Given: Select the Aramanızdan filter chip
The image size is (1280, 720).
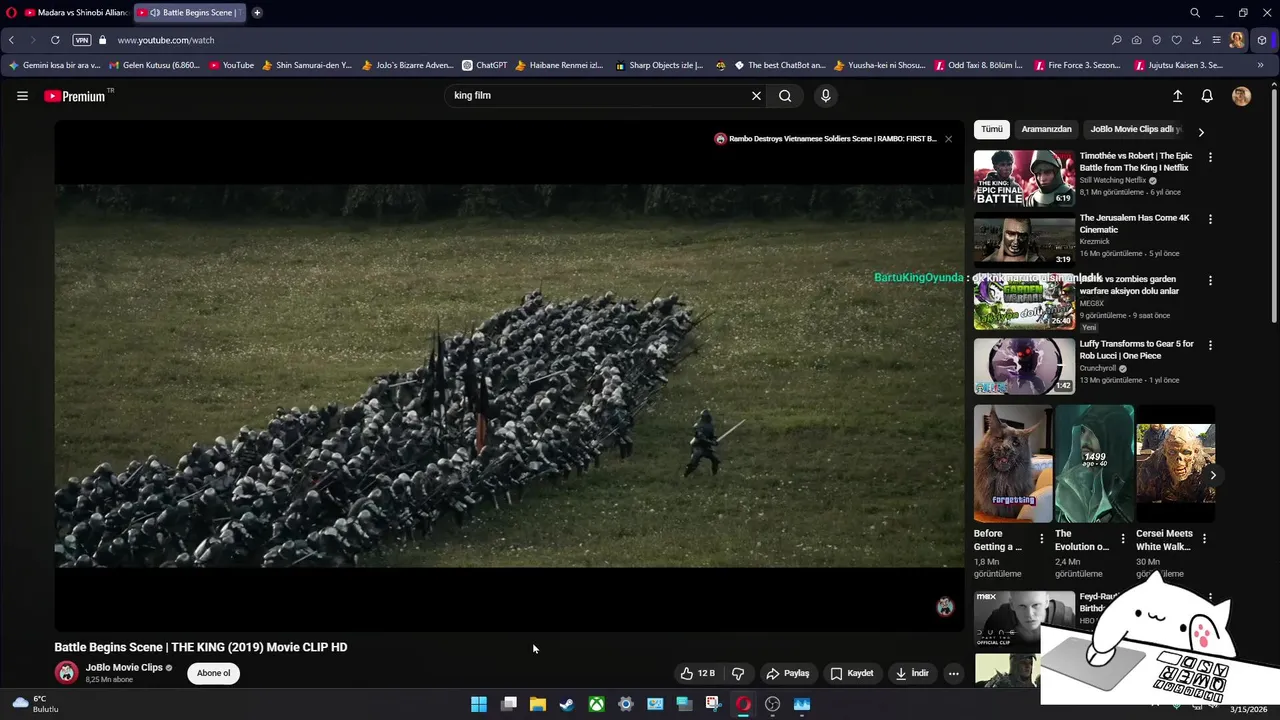Looking at the screenshot, I should click(x=1046, y=129).
